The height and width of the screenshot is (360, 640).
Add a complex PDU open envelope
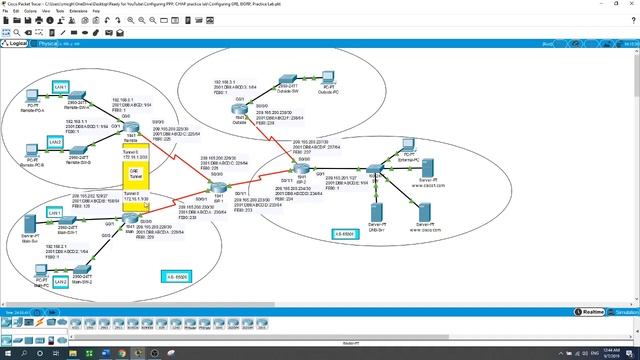tap(120, 32)
